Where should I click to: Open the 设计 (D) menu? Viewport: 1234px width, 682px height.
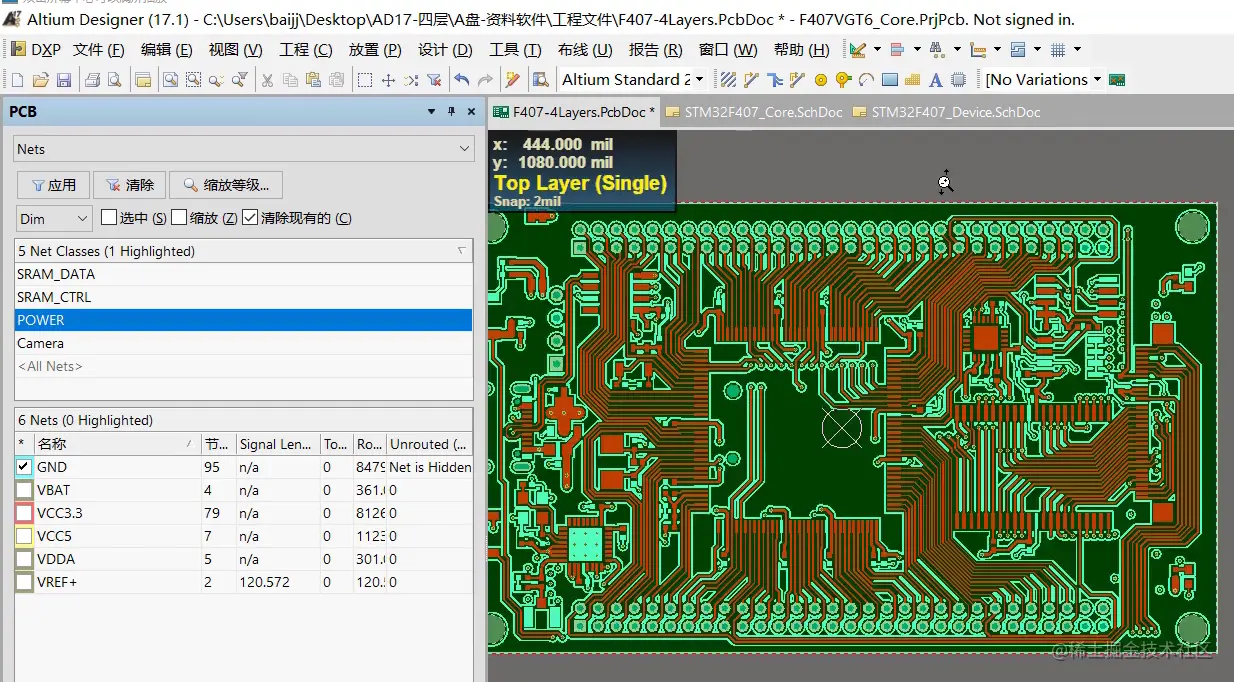(445, 49)
